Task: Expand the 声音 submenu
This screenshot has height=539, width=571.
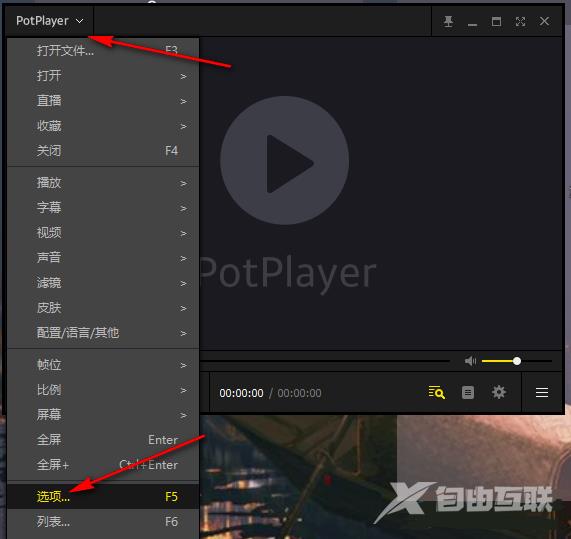Action: 103,257
